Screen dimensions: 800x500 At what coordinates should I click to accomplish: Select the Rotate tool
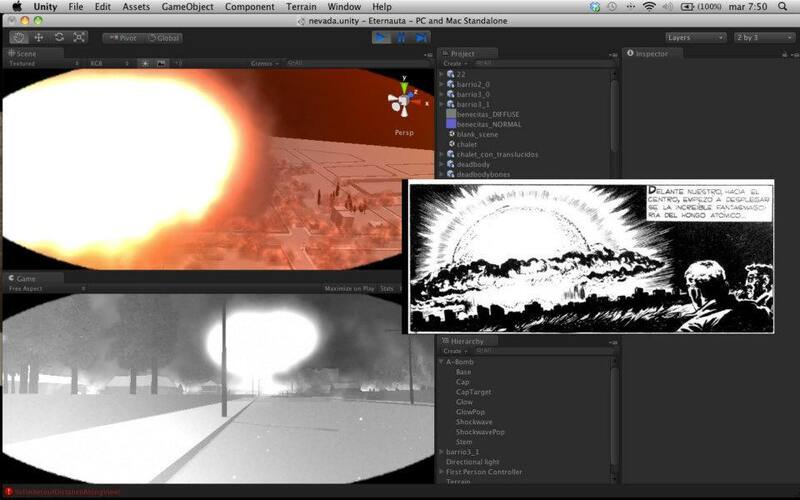coord(59,37)
